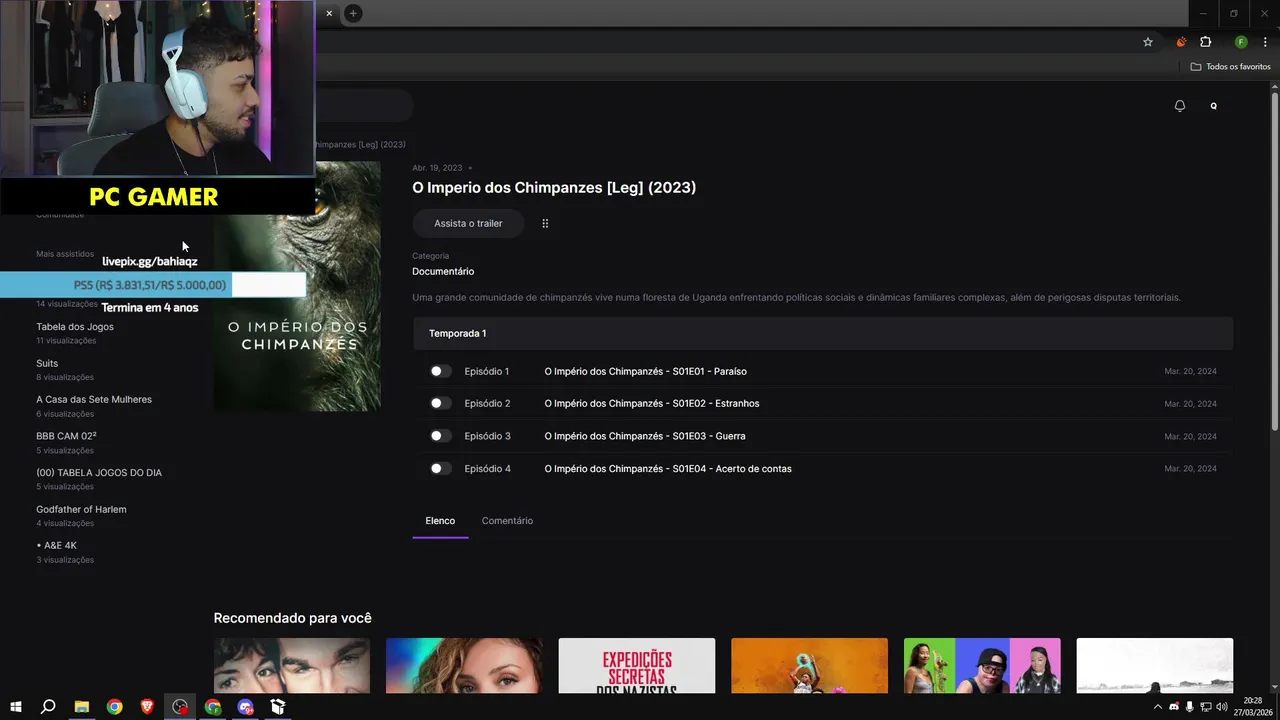Open Godfather of Harlem entry
The image size is (1280, 720).
81,509
